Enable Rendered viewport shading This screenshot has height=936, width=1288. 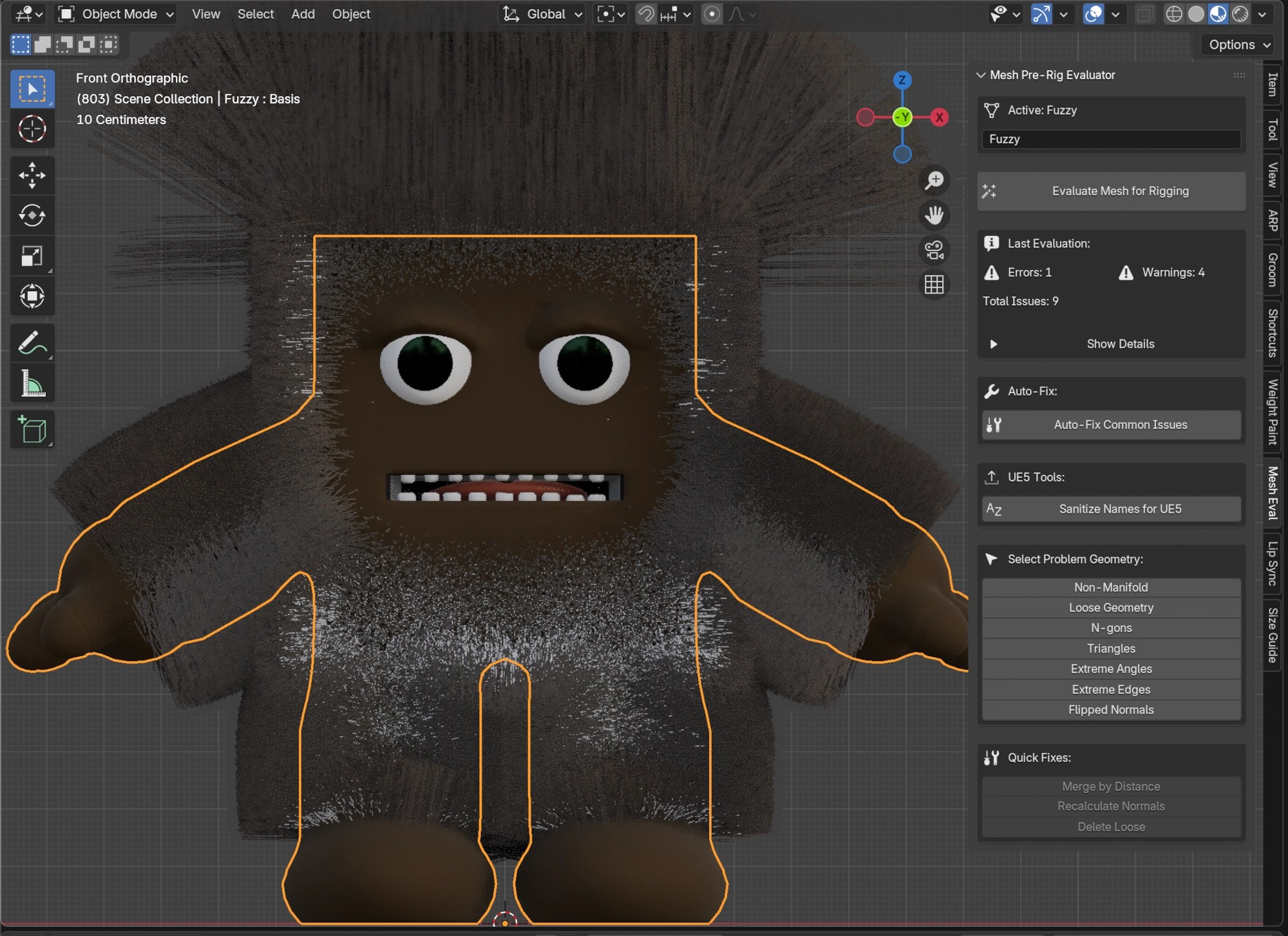(x=1240, y=14)
